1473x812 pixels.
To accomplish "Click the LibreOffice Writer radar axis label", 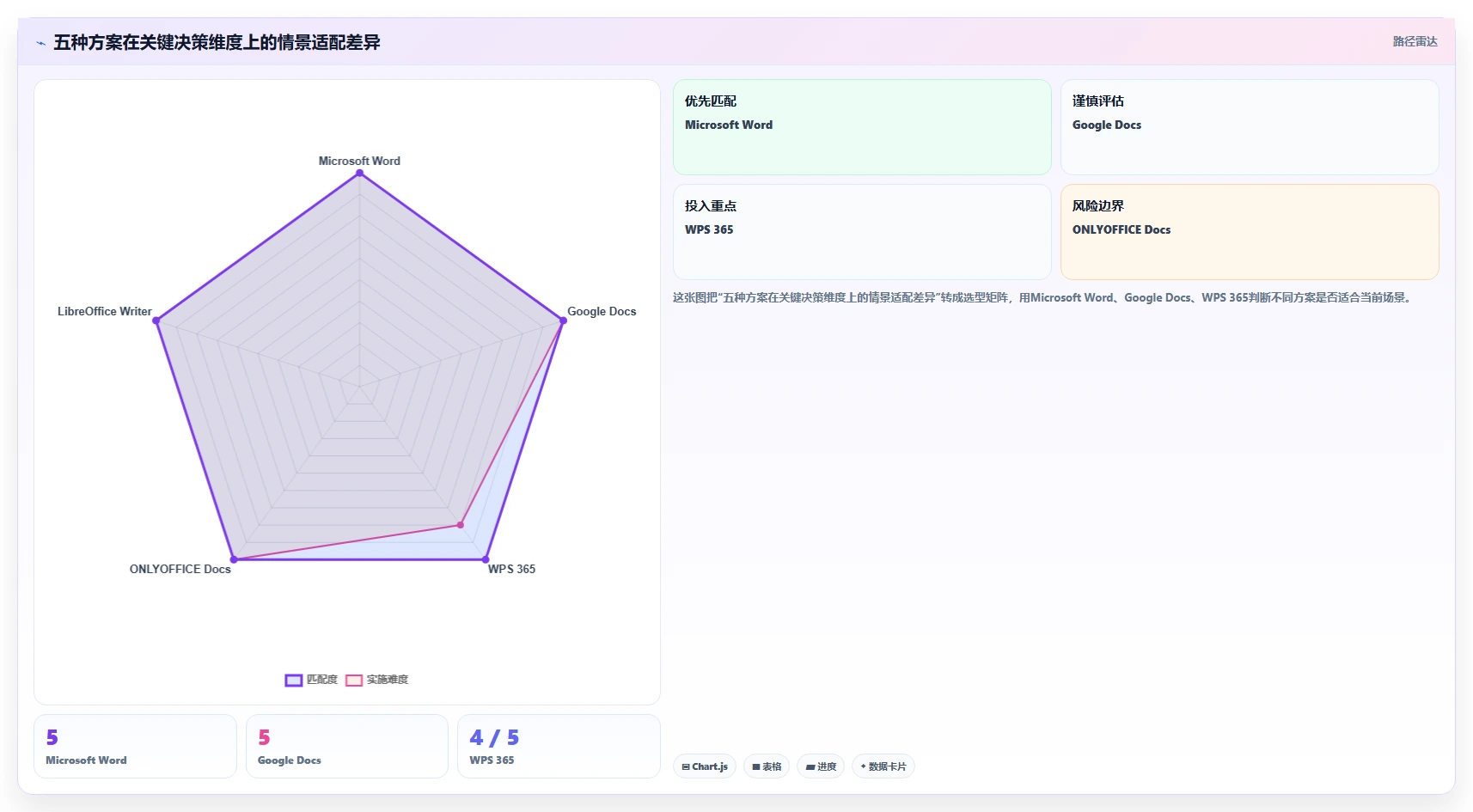I will click(105, 311).
